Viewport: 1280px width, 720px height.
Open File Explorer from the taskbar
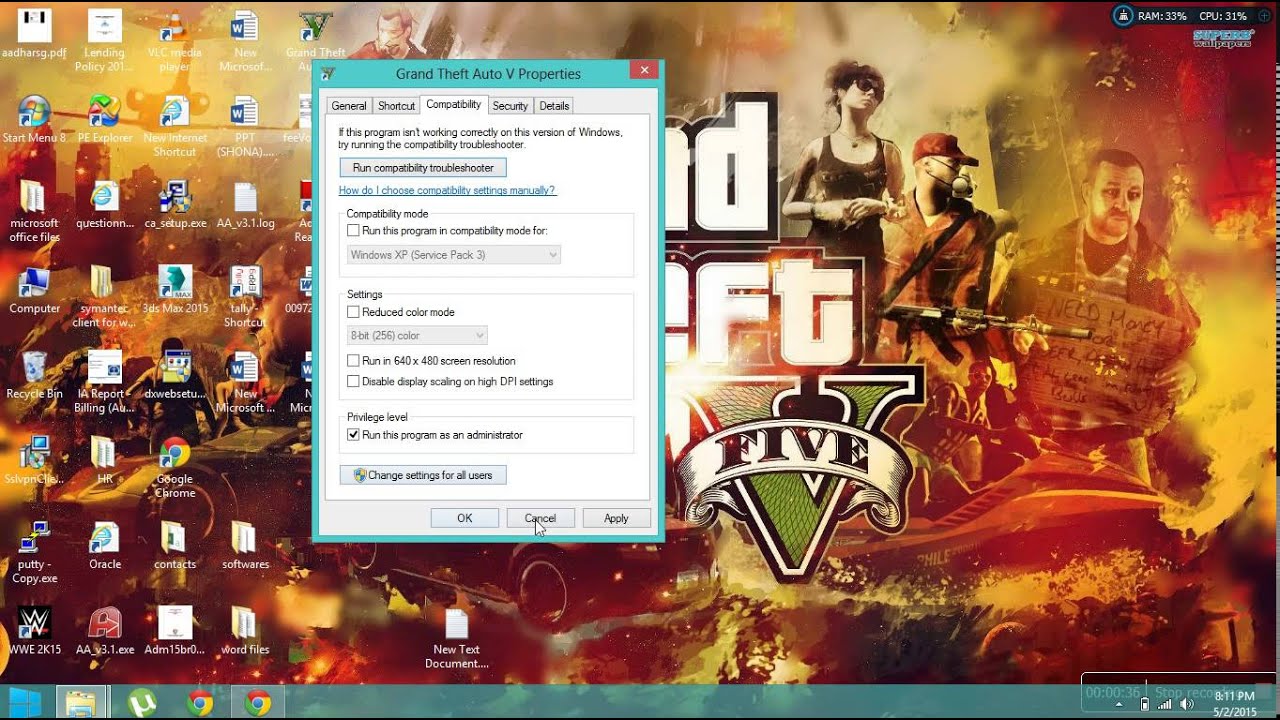click(x=80, y=703)
